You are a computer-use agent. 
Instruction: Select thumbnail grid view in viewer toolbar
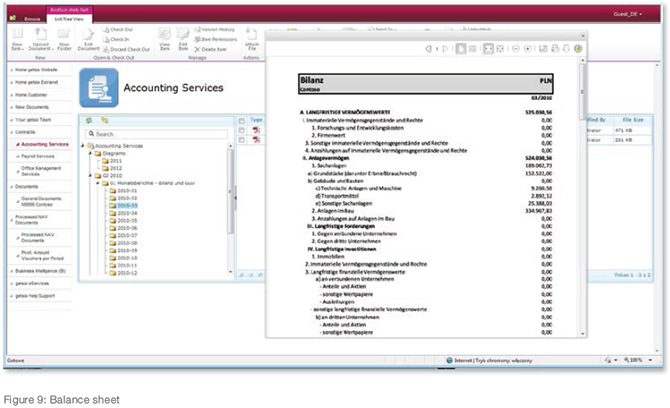pos(473,49)
